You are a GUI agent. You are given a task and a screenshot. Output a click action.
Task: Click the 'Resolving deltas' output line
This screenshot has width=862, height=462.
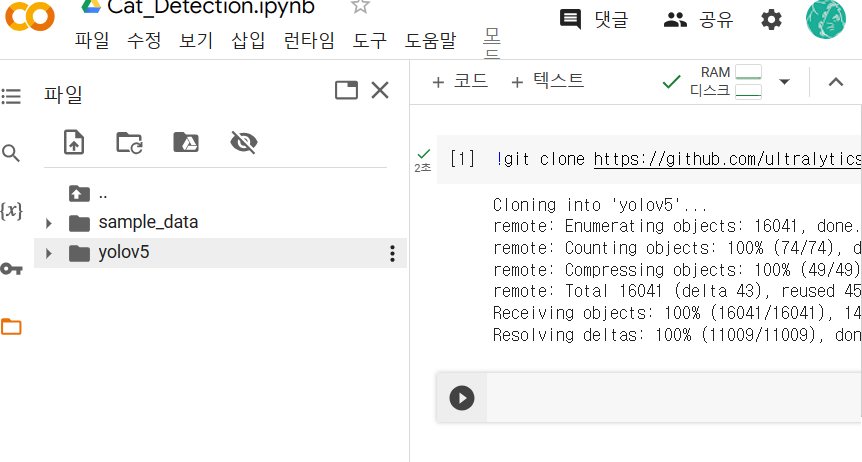point(677,335)
